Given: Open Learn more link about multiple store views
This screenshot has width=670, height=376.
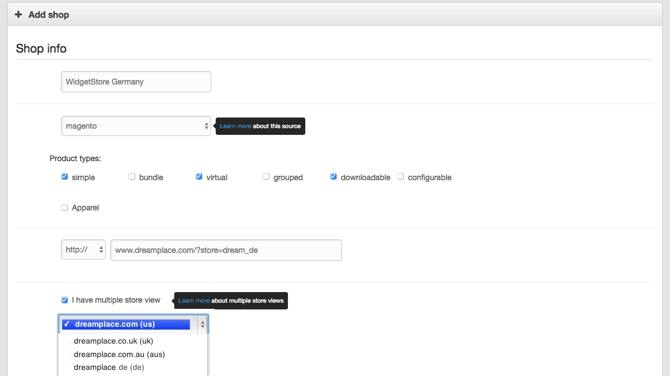Looking at the screenshot, I should pos(194,301).
